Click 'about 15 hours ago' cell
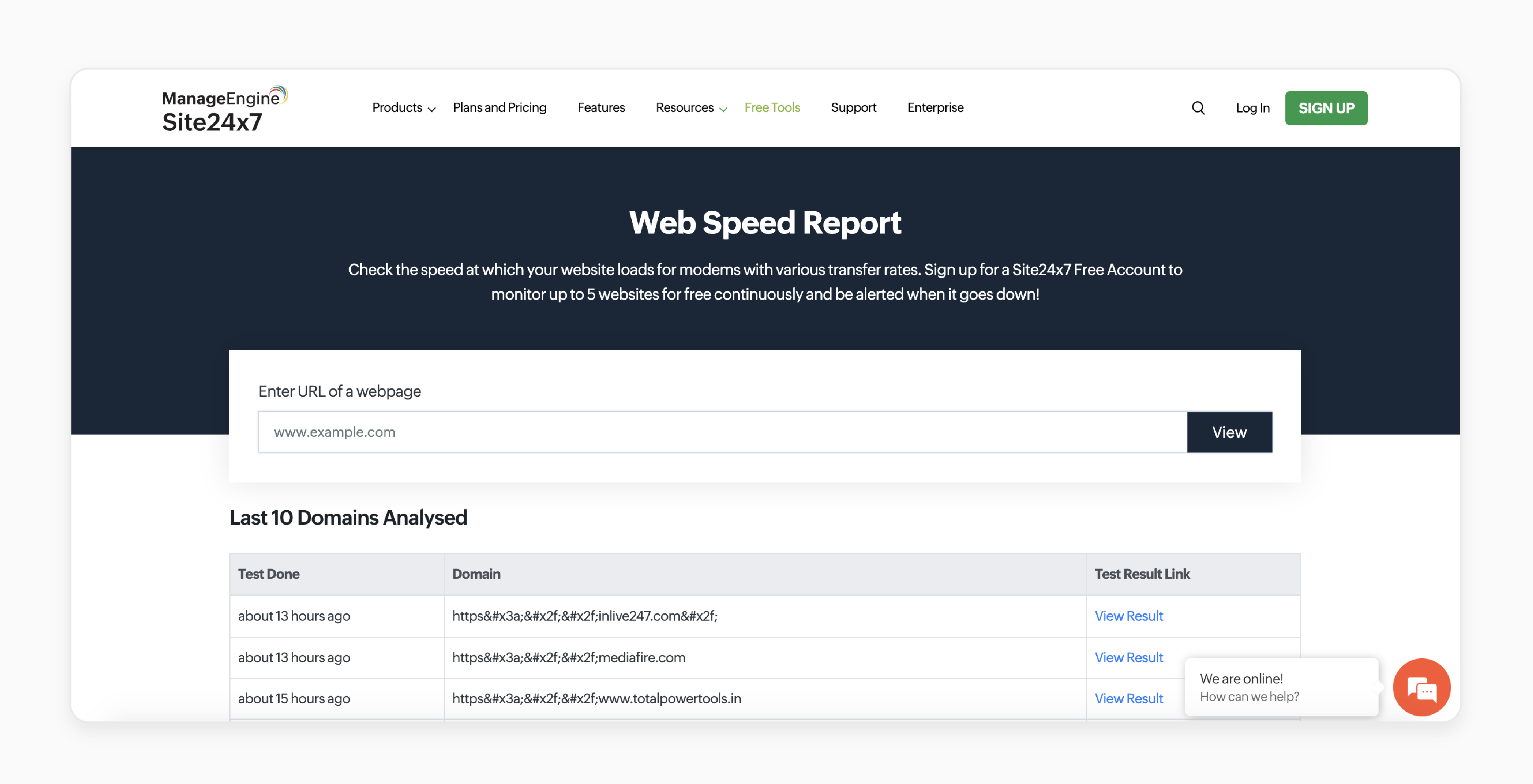 click(337, 698)
